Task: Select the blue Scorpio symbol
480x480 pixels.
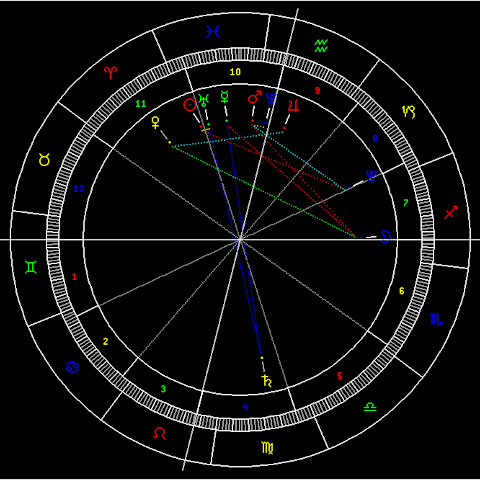Action: (436, 319)
